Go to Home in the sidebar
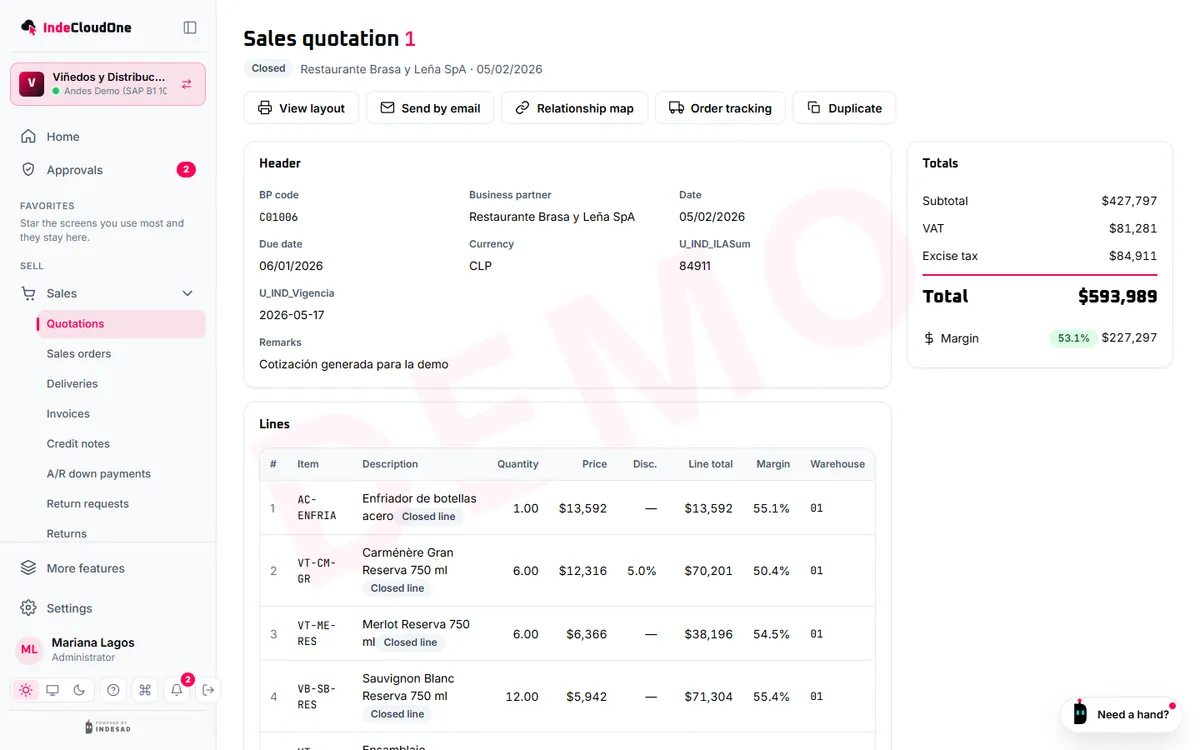Viewport: 1200px width, 750px height. click(x=108, y=137)
